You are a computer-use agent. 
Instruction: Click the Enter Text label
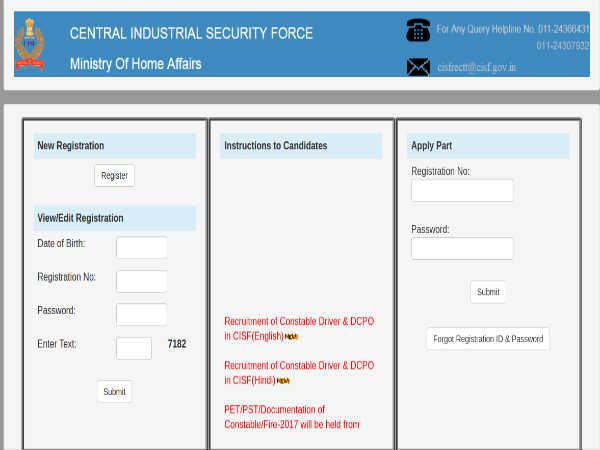click(57, 344)
